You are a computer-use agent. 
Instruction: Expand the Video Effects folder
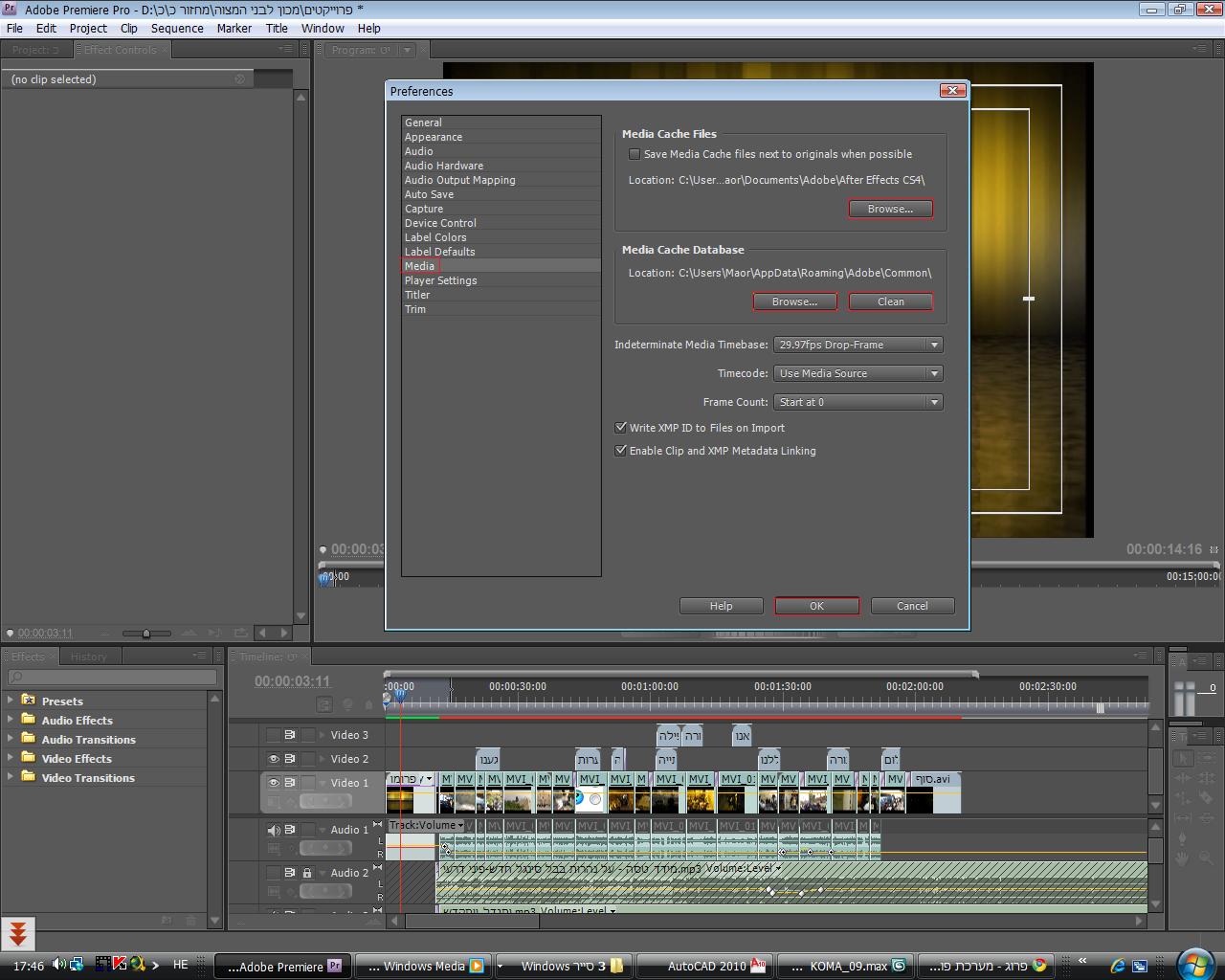[11, 758]
